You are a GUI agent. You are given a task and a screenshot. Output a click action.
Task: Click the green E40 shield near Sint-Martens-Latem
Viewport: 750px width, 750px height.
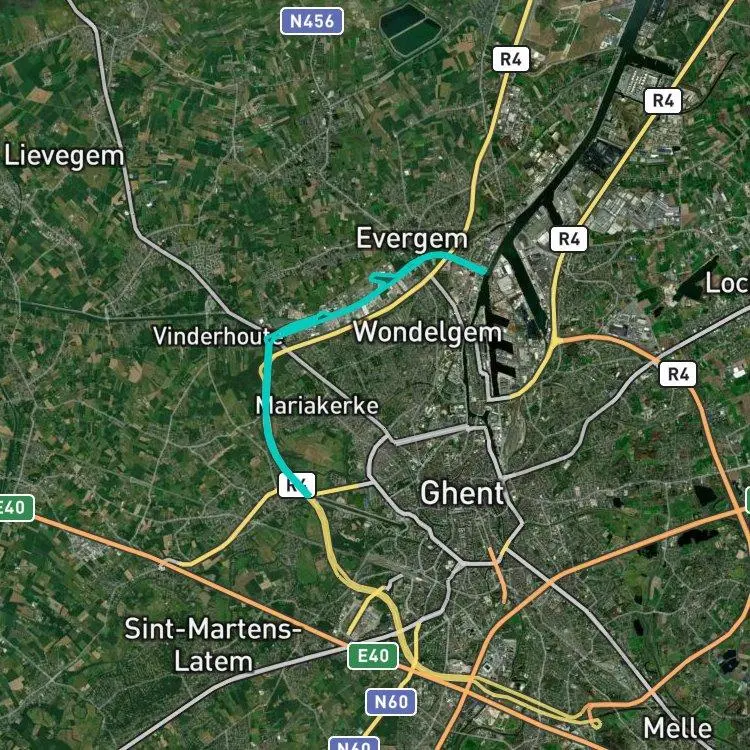[x=373, y=656]
